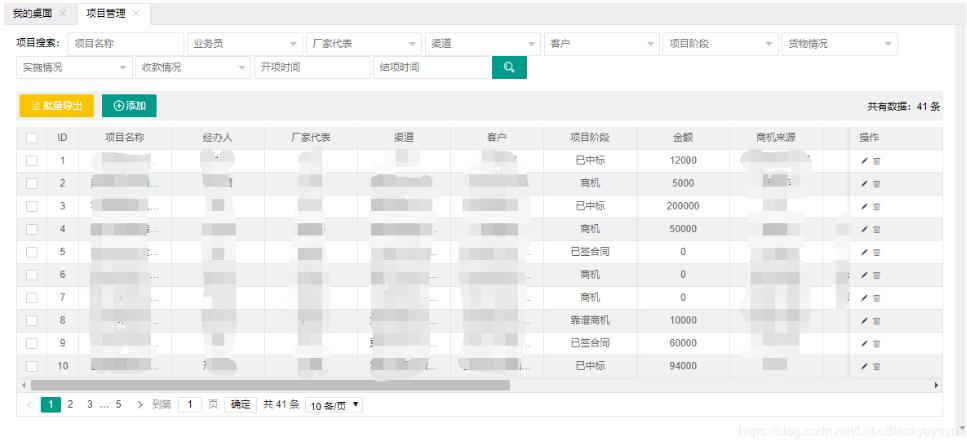The width and height of the screenshot is (967, 442).
Task: Click the edit pencil icon in row 1
Action: (864, 161)
